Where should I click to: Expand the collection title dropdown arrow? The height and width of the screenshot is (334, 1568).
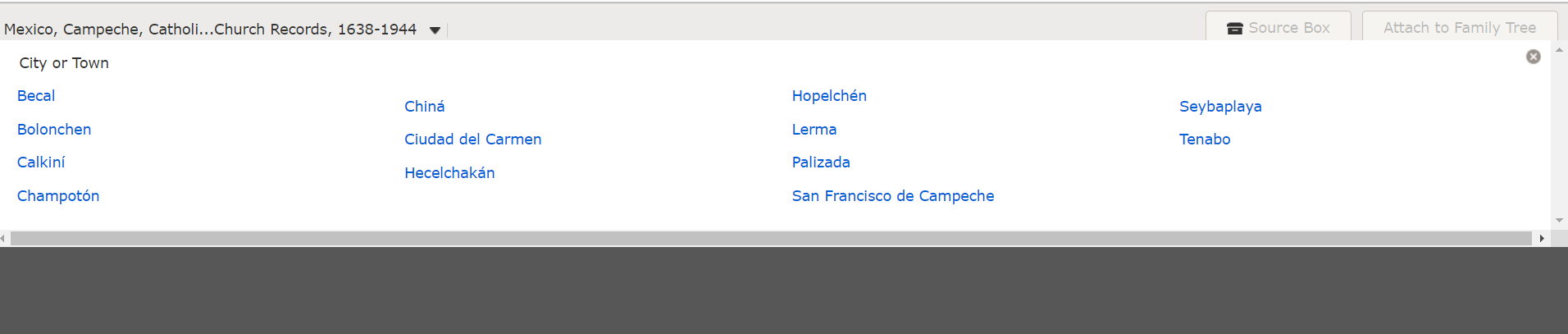coord(435,30)
